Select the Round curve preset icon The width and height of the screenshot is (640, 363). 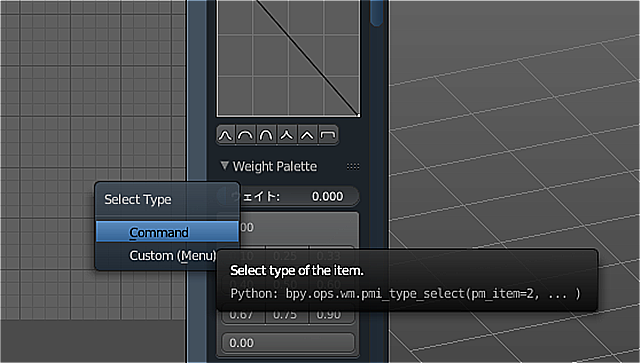point(245,135)
